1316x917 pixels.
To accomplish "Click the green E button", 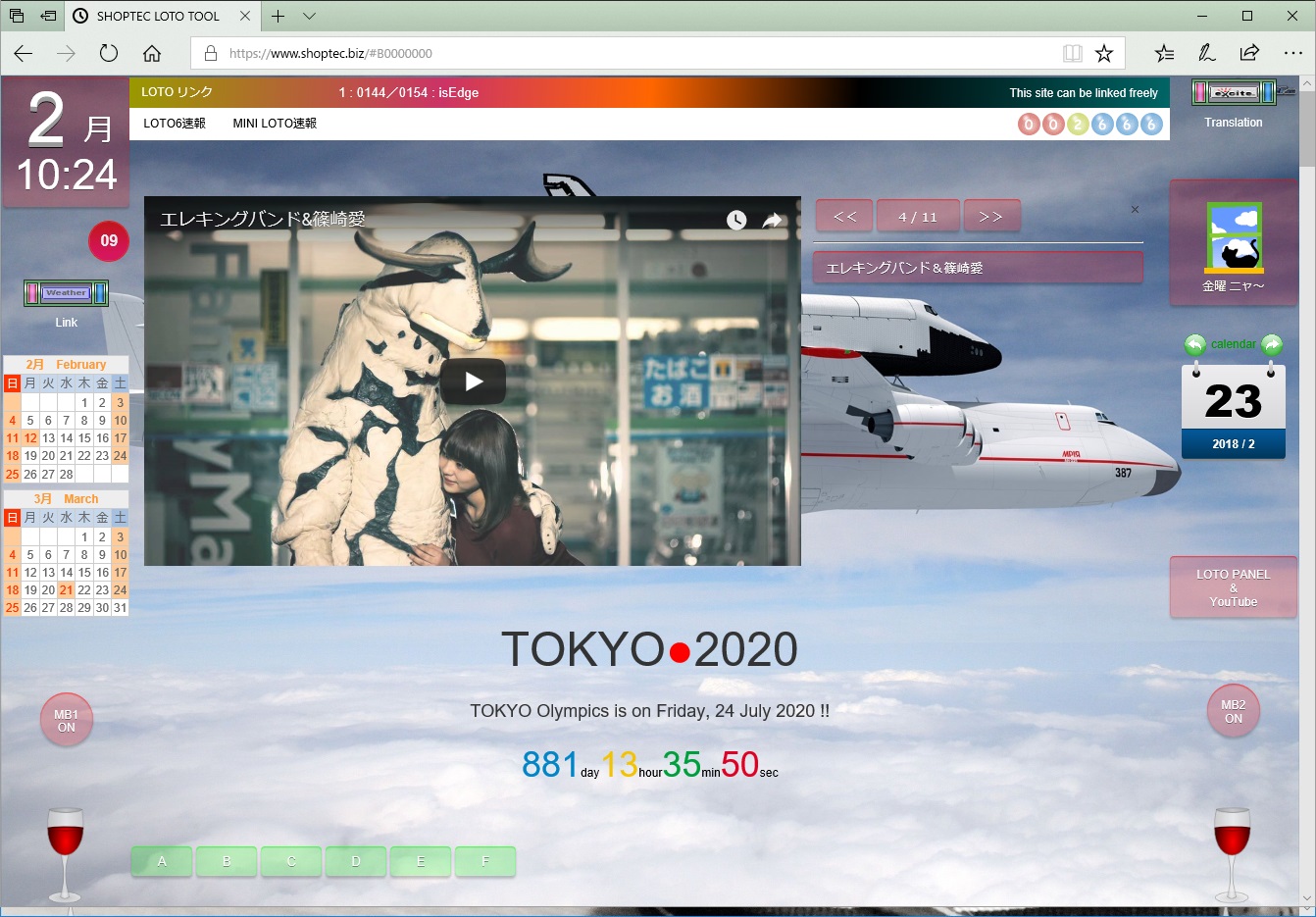I will tap(421, 861).
